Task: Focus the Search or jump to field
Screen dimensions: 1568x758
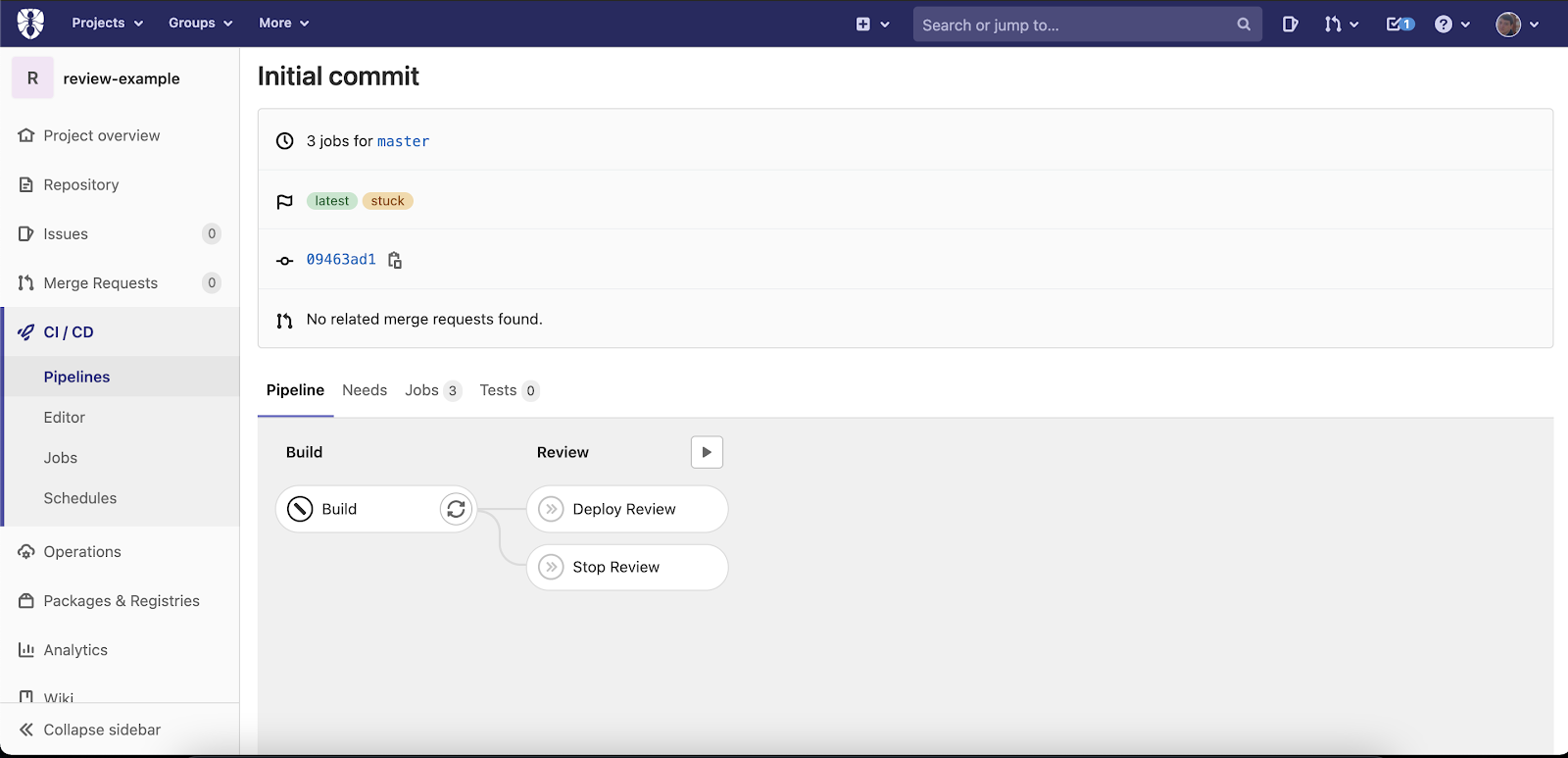Action: 1073,25
